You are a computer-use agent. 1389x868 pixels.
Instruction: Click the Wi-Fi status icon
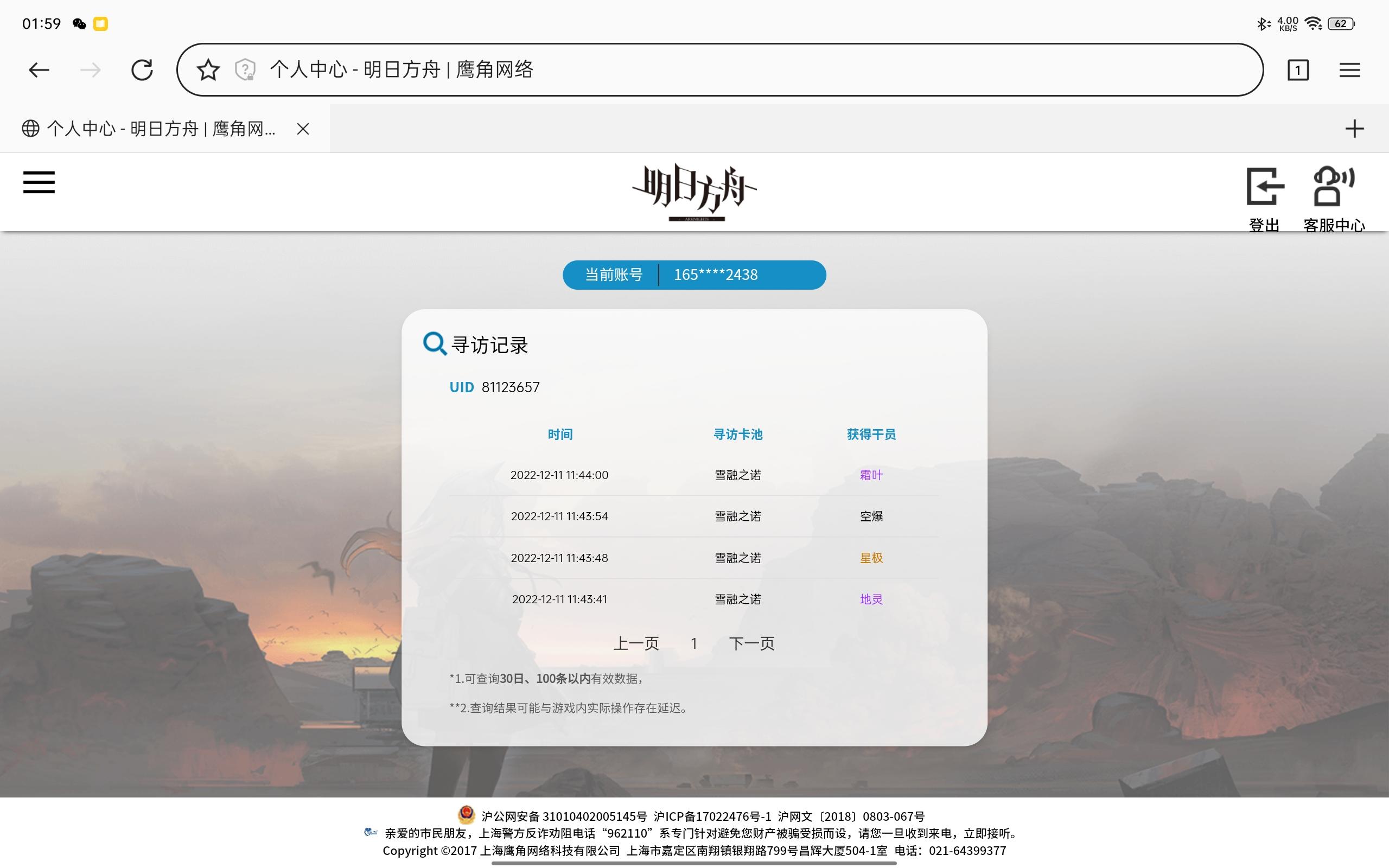[x=1313, y=23]
